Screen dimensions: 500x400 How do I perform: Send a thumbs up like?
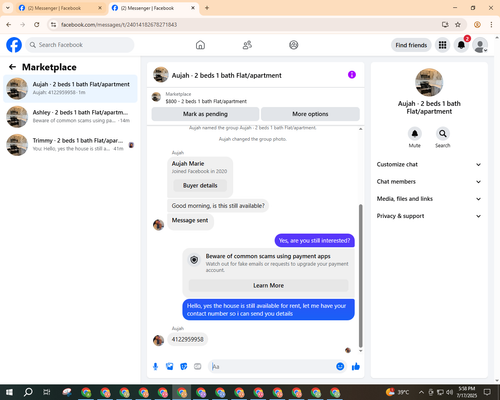point(356,367)
